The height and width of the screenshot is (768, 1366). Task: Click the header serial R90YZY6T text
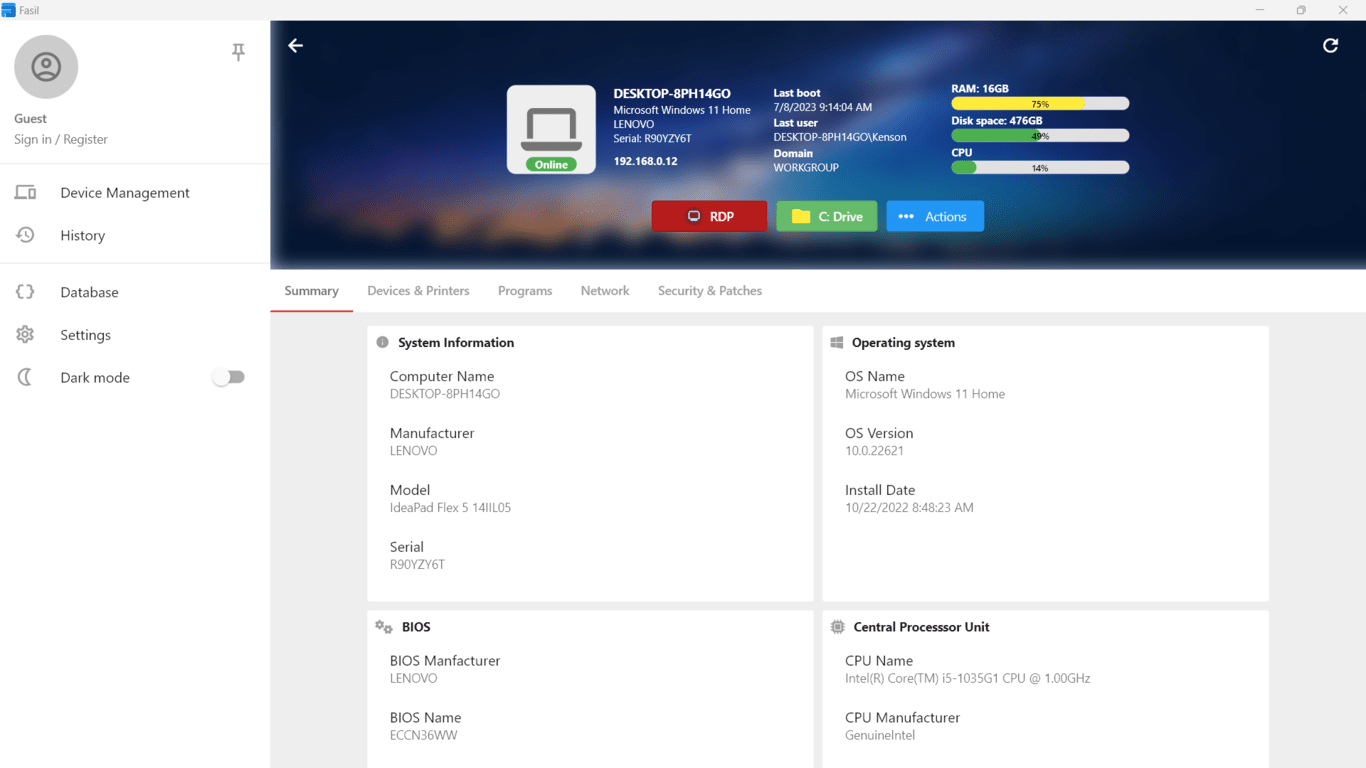coord(652,139)
